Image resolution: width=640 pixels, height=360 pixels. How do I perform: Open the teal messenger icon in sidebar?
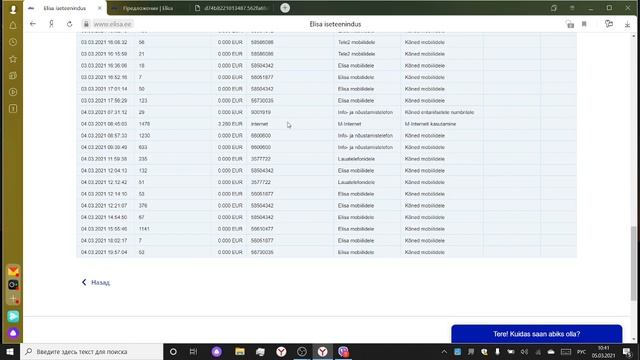click(x=13, y=316)
